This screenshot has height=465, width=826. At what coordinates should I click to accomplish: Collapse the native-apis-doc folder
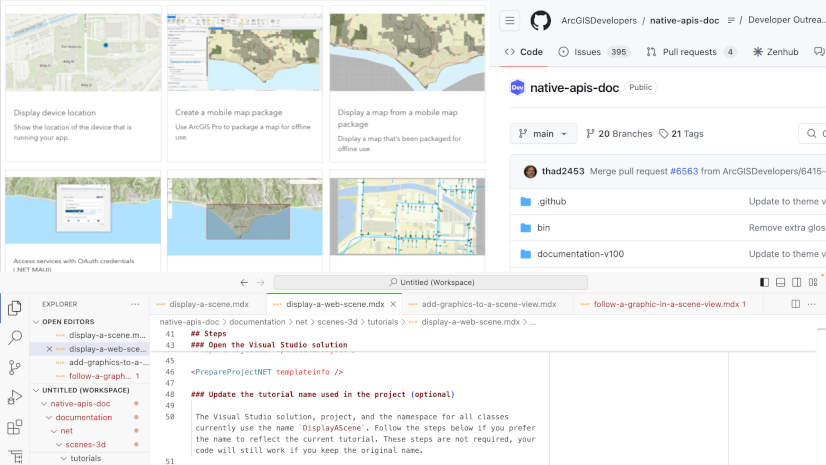(44, 403)
